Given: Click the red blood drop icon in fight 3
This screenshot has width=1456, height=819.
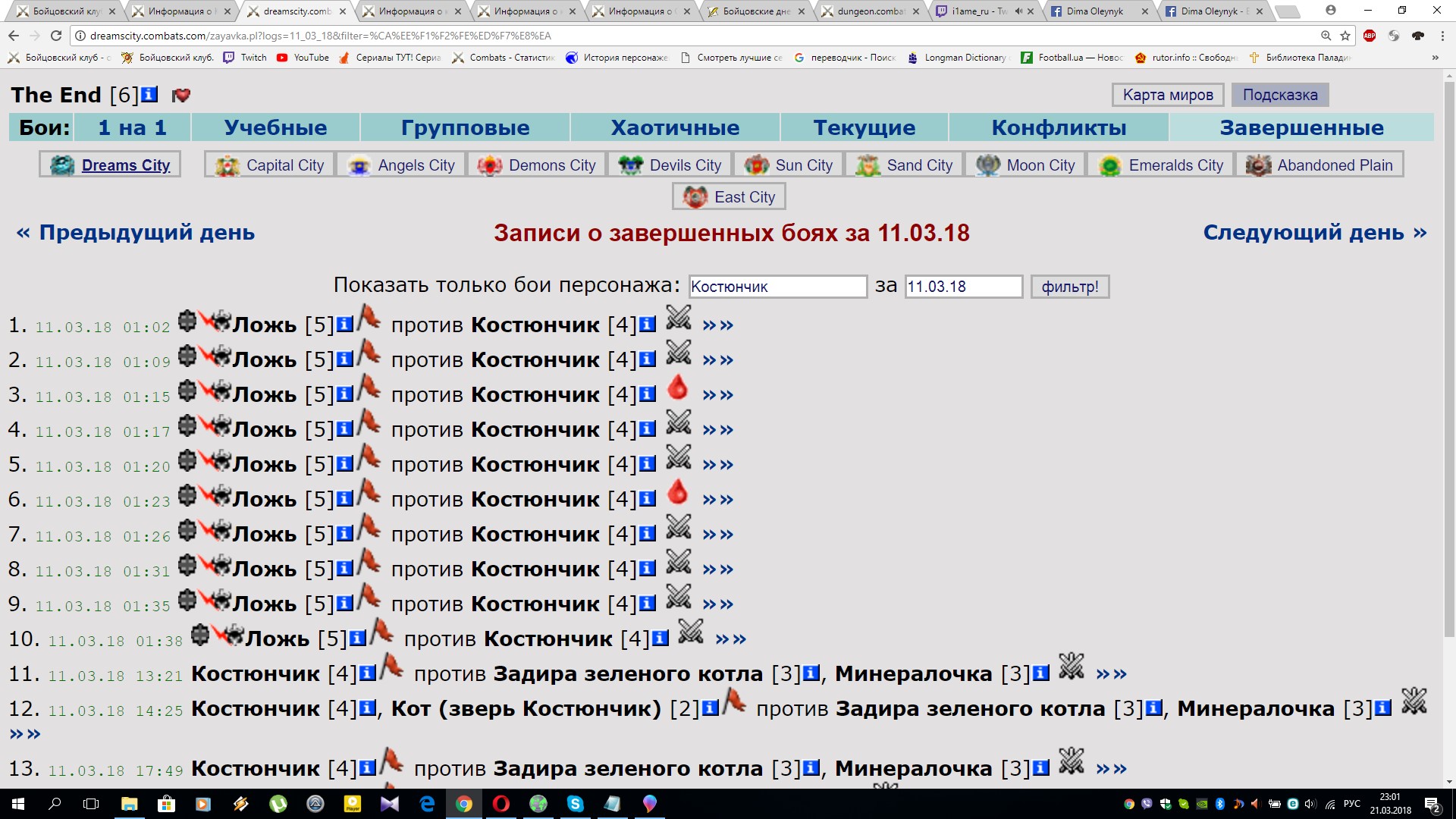Looking at the screenshot, I should click(x=678, y=388).
